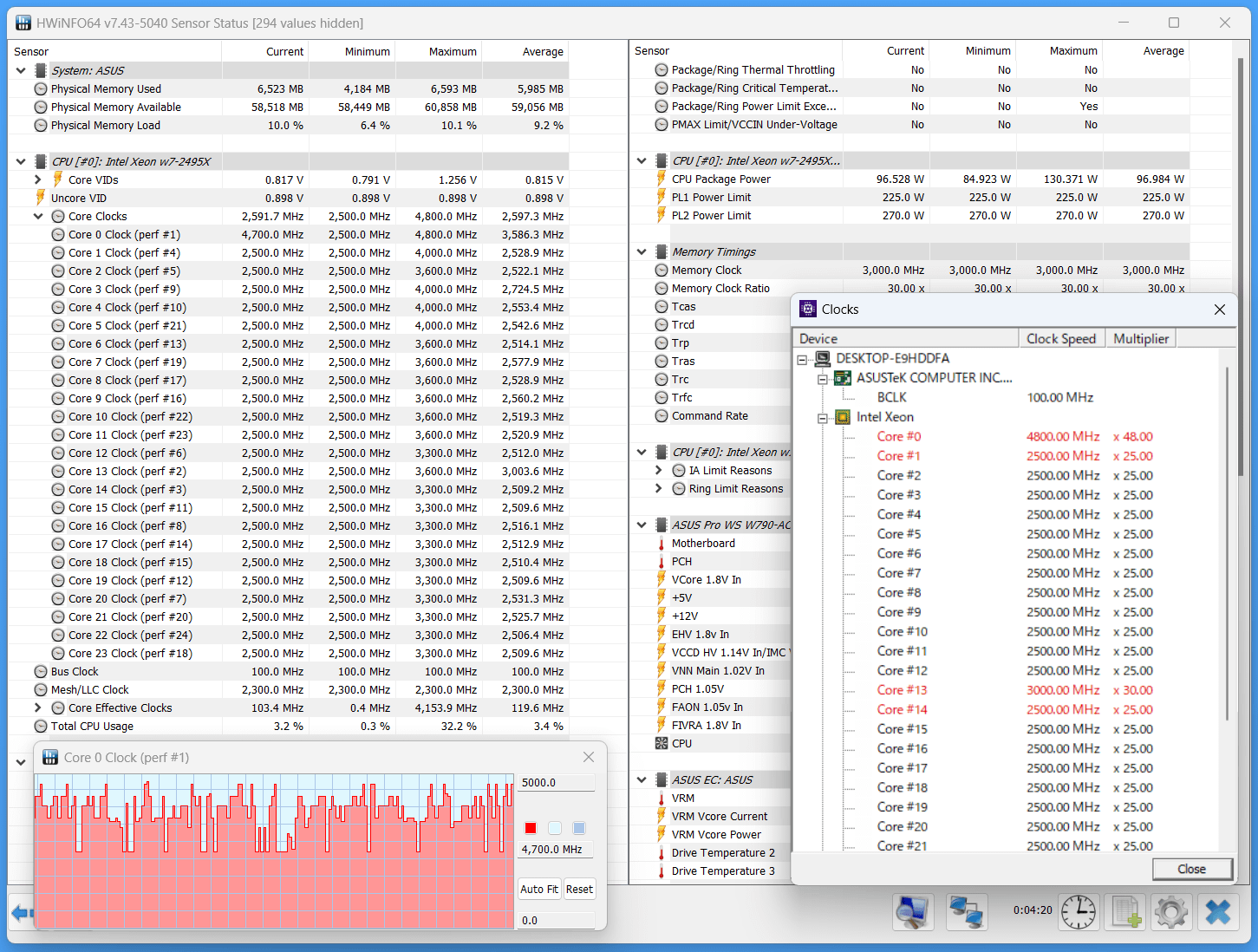The height and width of the screenshot is (952, 1258).
Task: Click the Motherboard thermometer icon
Action: 662,543
